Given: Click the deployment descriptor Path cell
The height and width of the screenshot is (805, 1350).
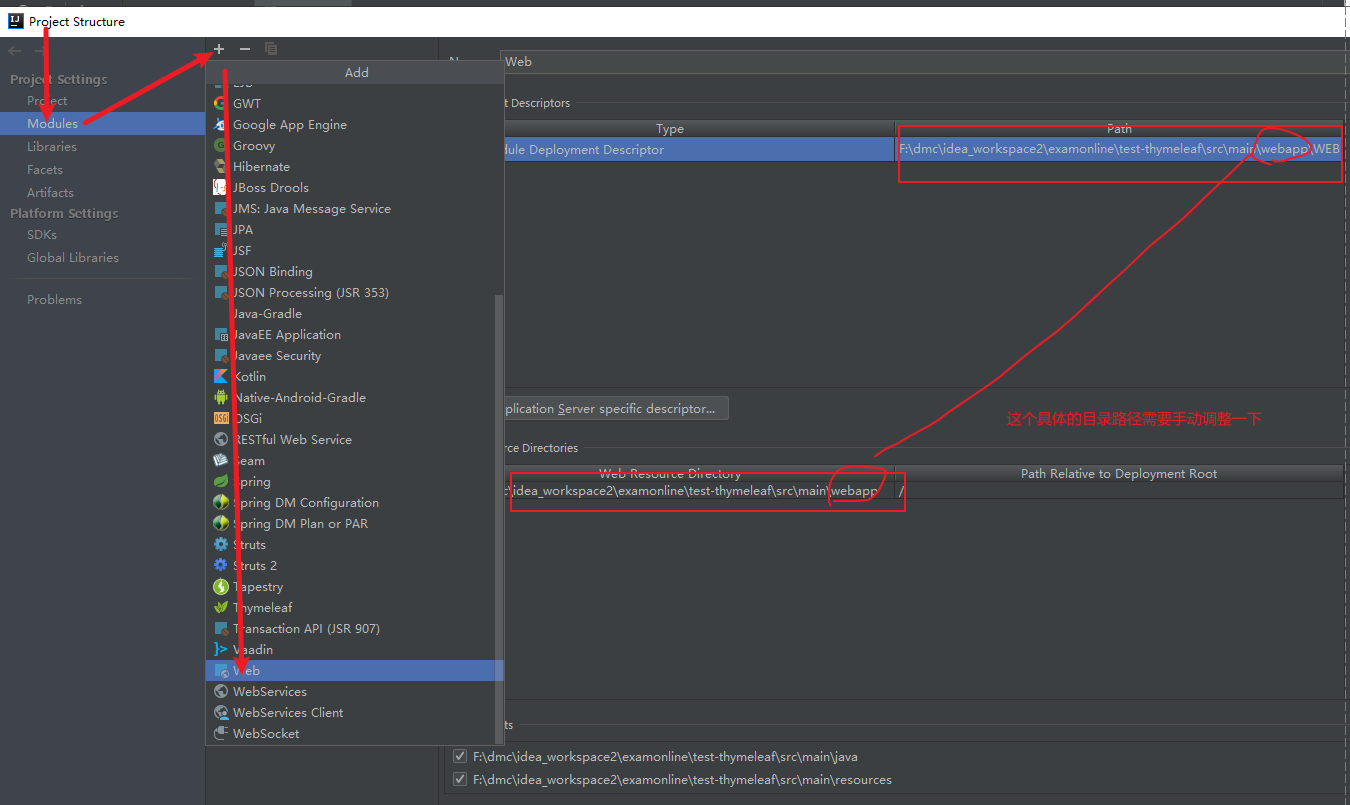Looking at the screenshot, I should 1119,149.
